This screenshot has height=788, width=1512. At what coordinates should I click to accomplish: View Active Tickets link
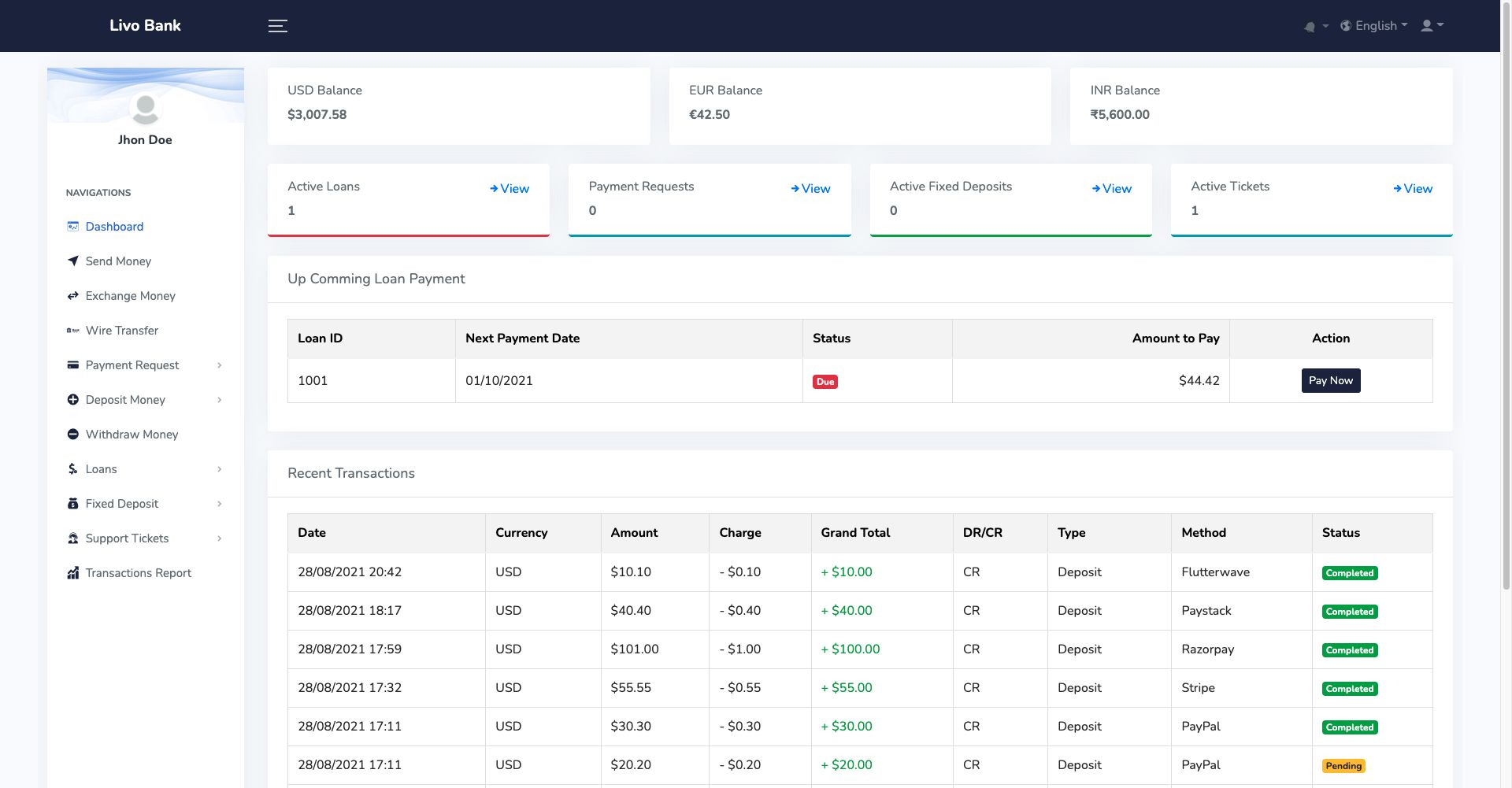tap(1413, 189)
